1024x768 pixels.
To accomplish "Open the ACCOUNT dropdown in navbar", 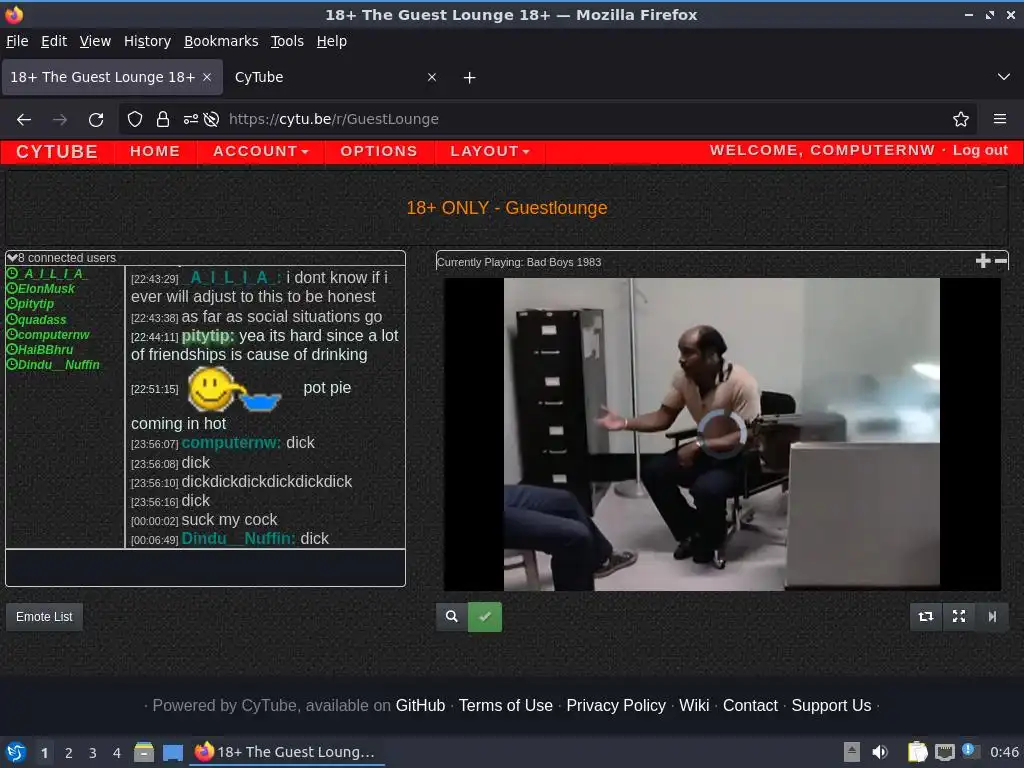I will (x=260, y=152).
